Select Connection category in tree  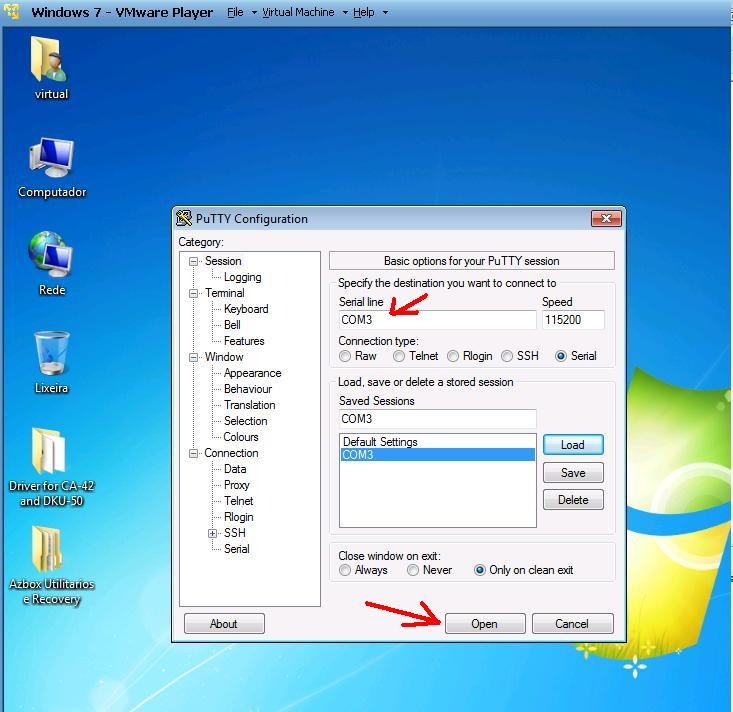231,453
